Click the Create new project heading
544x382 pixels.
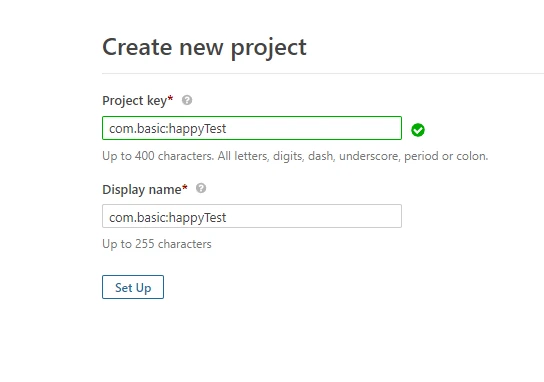204,48
